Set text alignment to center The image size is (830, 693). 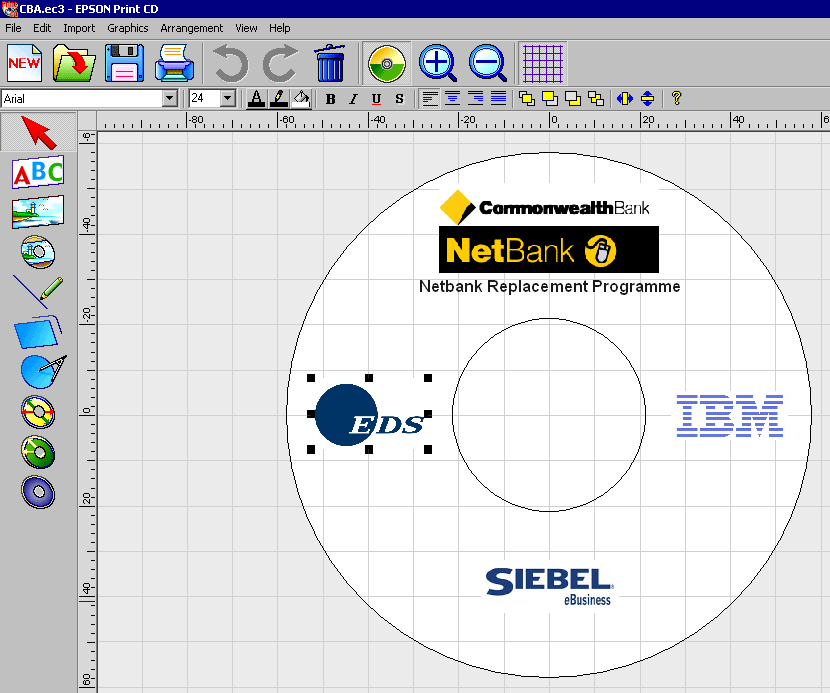[453, 98]
